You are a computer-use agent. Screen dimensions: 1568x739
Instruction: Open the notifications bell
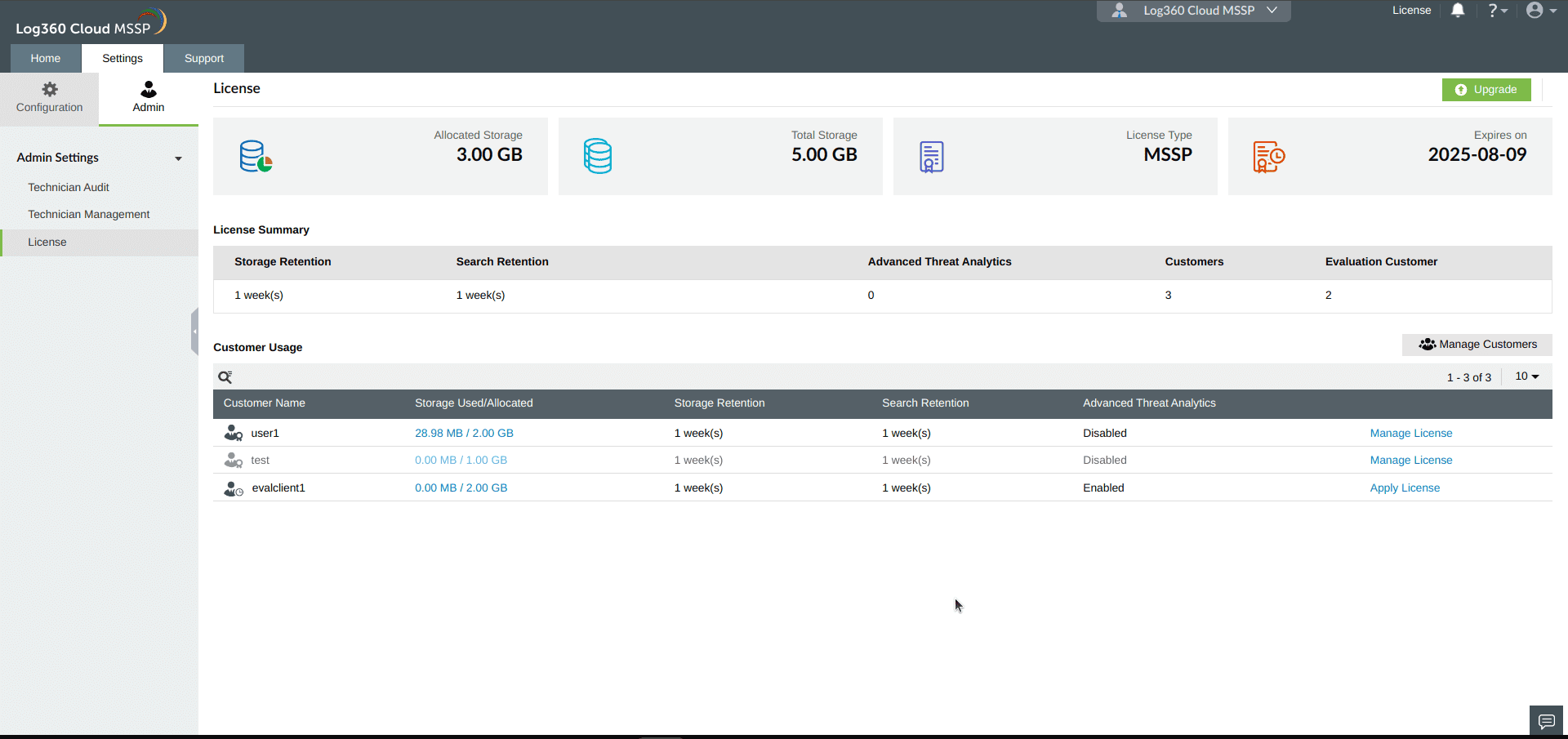(1458, 11)
